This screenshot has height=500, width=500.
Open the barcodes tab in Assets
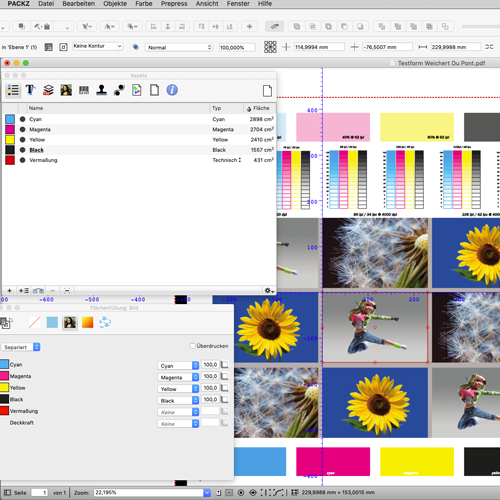[84, 90]
